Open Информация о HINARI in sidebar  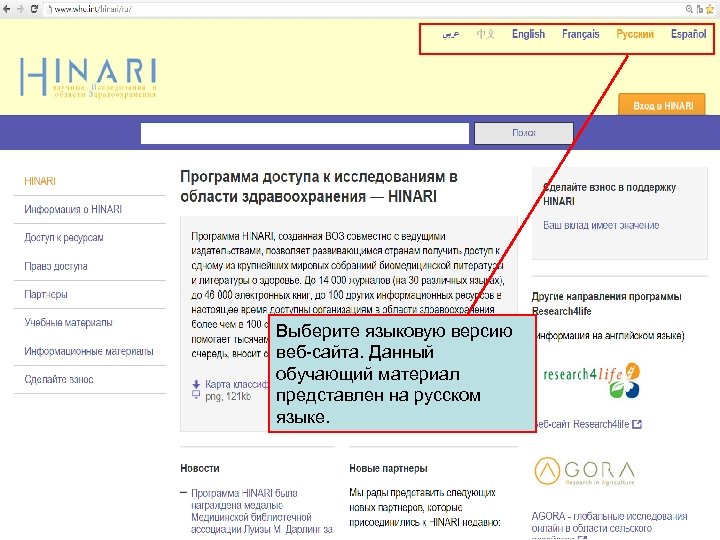click(x=73, y=209)
